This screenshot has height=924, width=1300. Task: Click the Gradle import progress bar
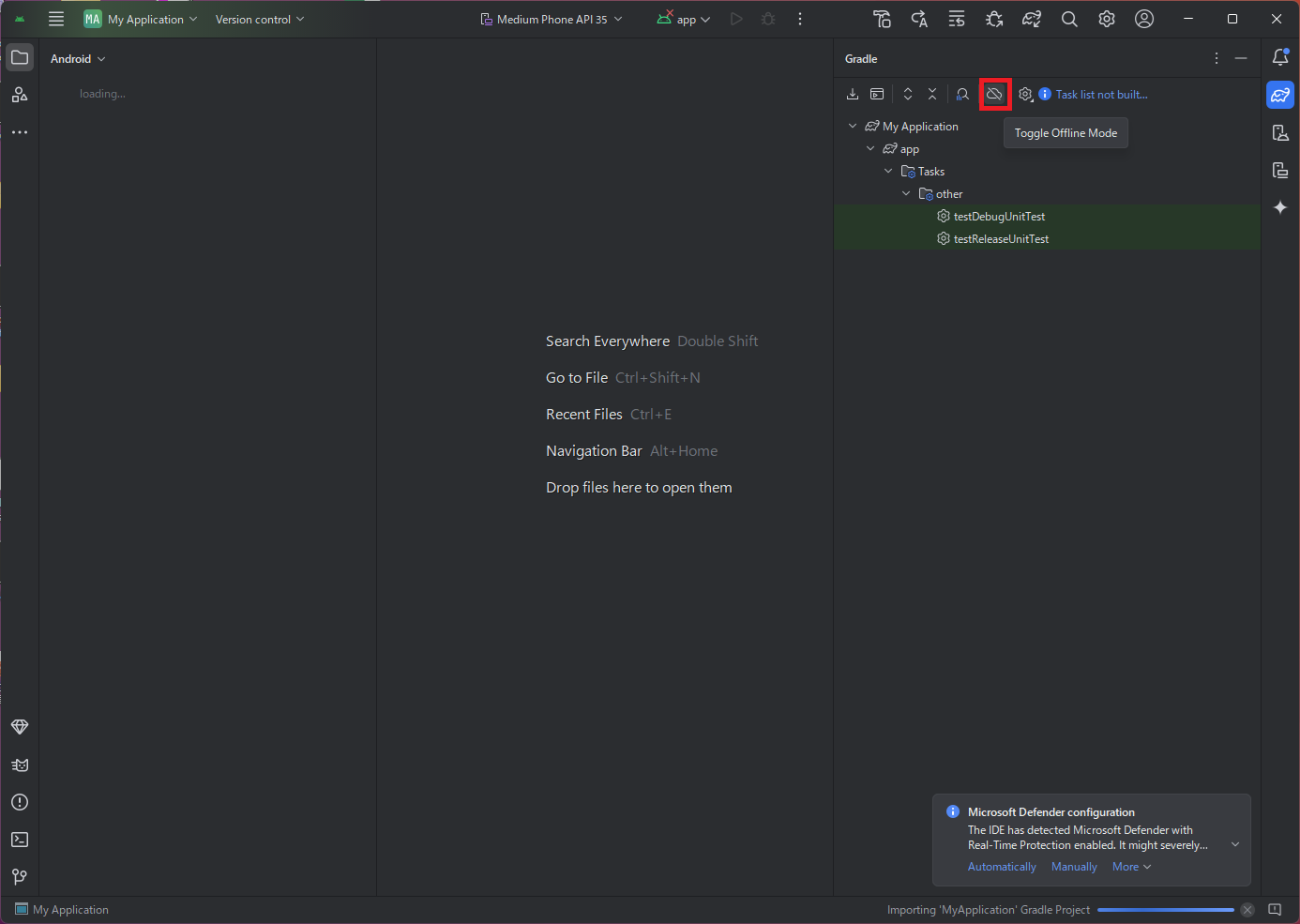pos(1165,910)
